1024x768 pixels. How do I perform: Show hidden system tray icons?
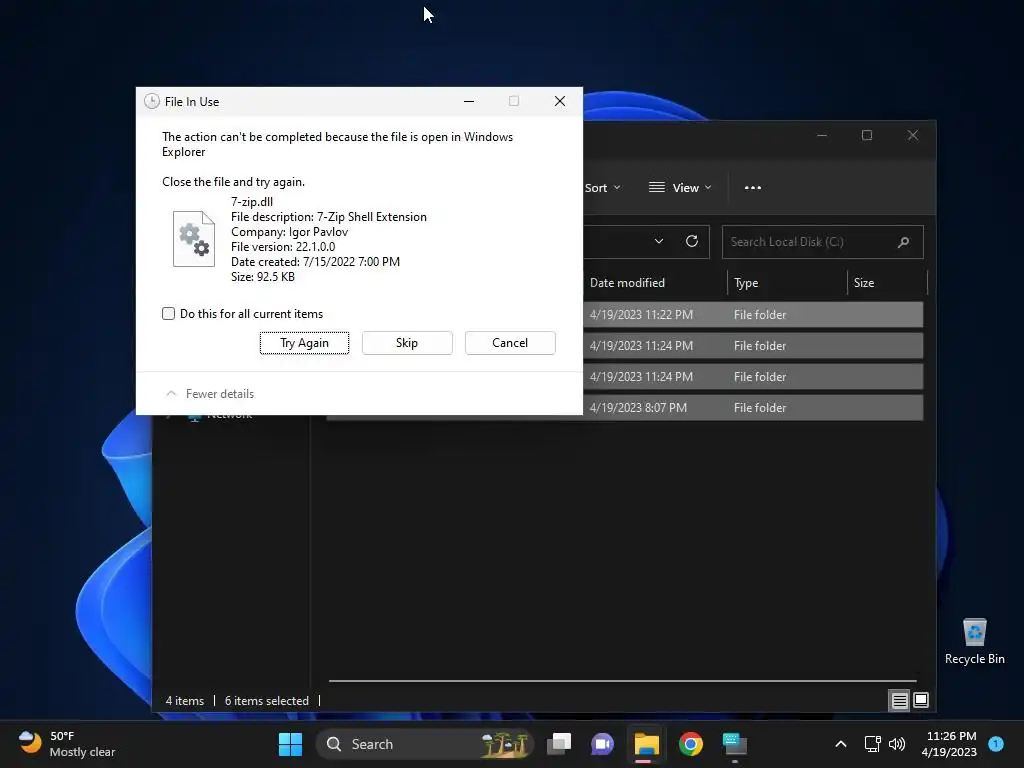click(x=841, y=744)
